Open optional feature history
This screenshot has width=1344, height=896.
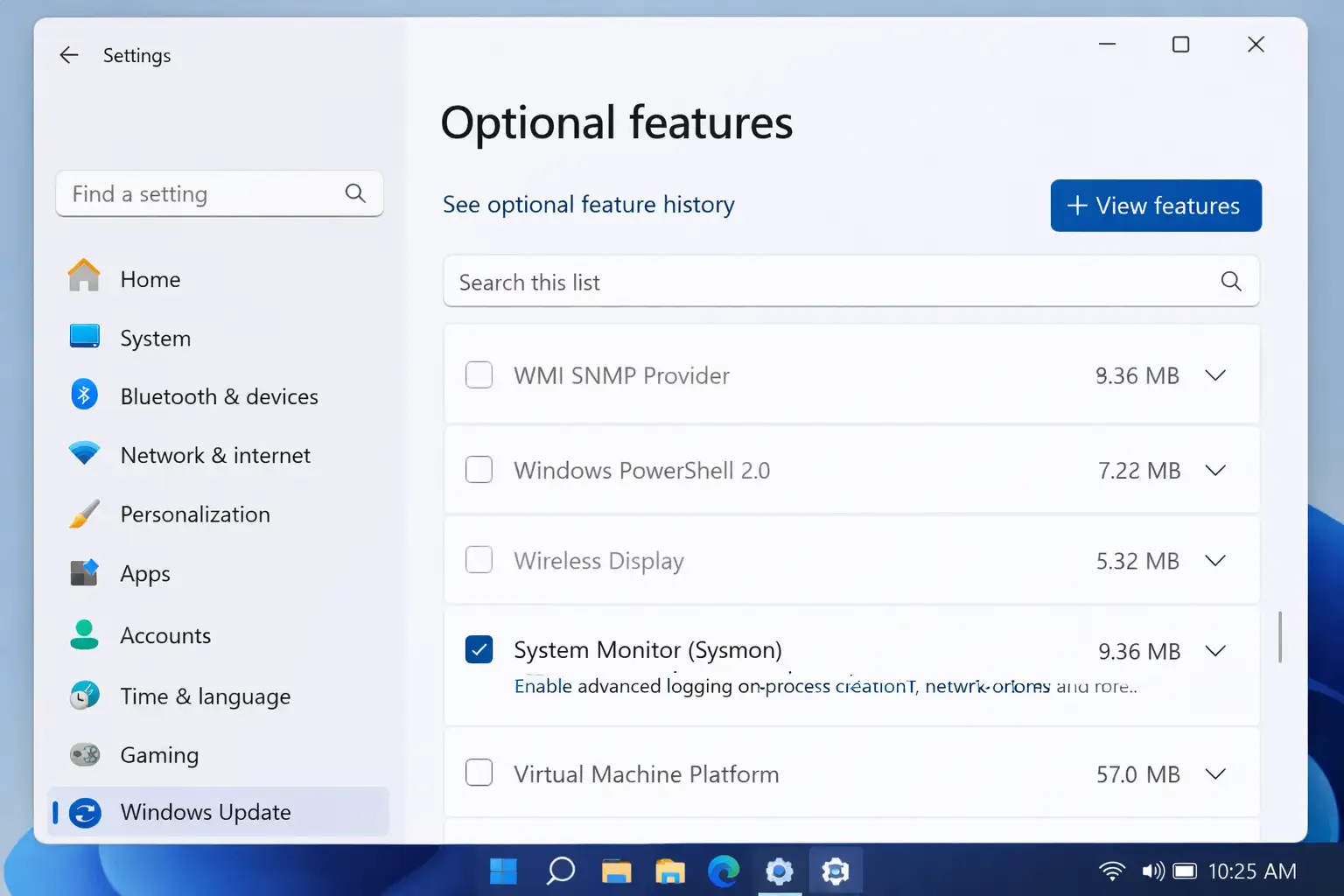588,204
